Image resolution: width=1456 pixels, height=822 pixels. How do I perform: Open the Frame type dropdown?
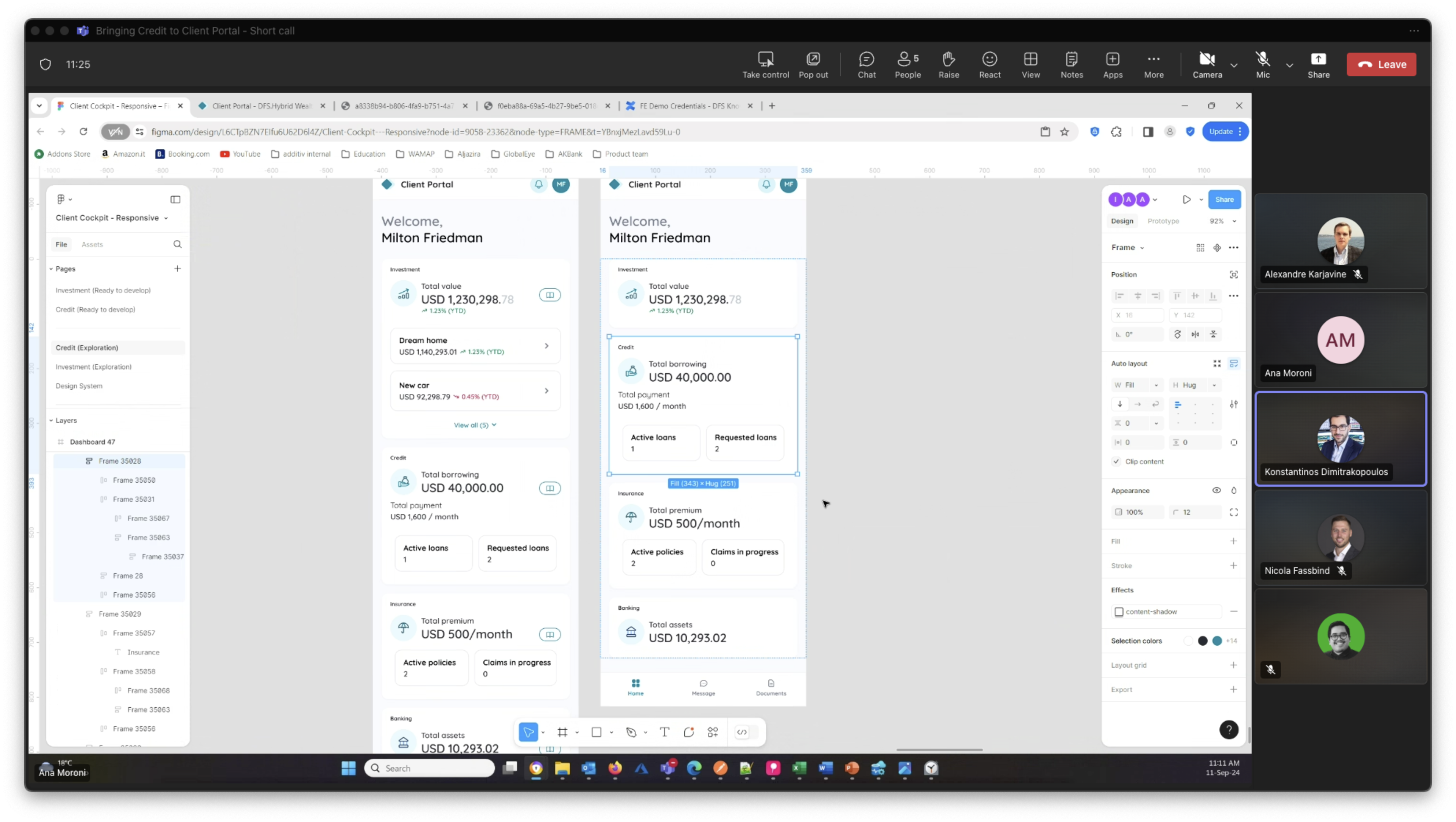point(1127,247)
